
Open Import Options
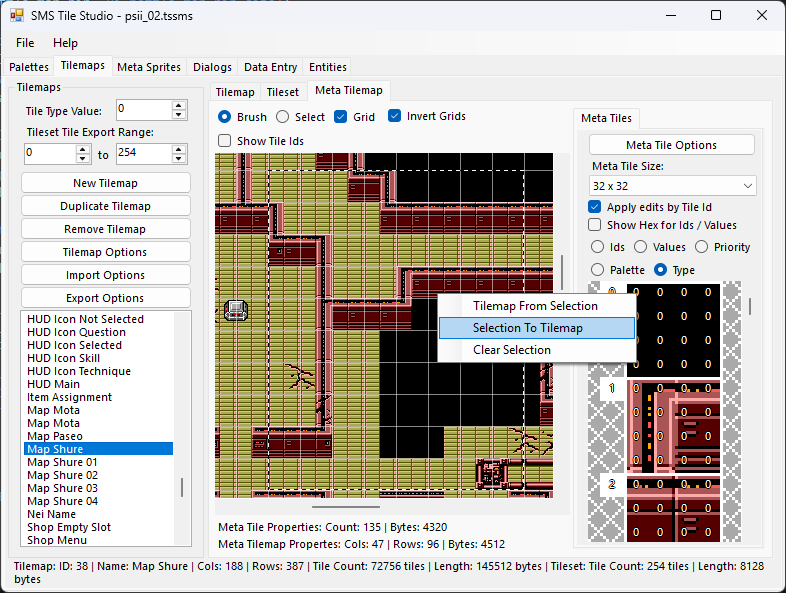[x=106, y=275]
